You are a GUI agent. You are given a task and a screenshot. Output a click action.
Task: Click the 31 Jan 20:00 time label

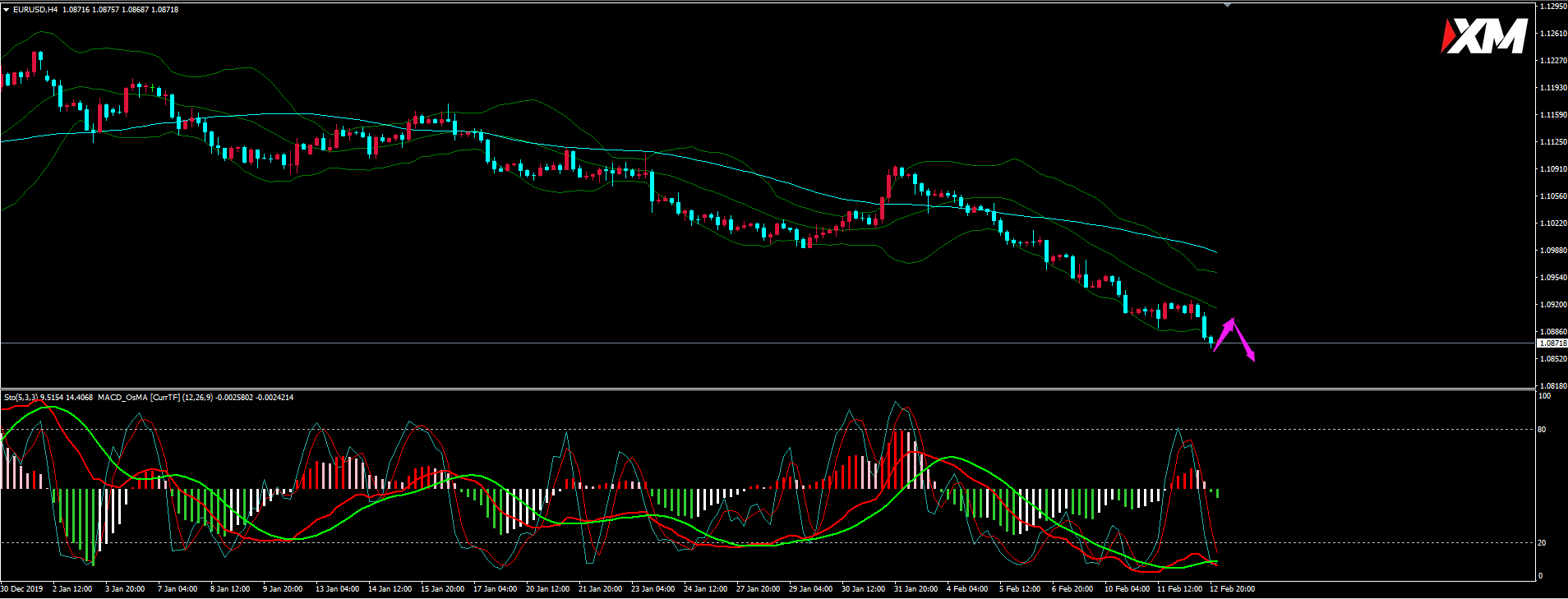pyautogui.click(x=915, y=589)
